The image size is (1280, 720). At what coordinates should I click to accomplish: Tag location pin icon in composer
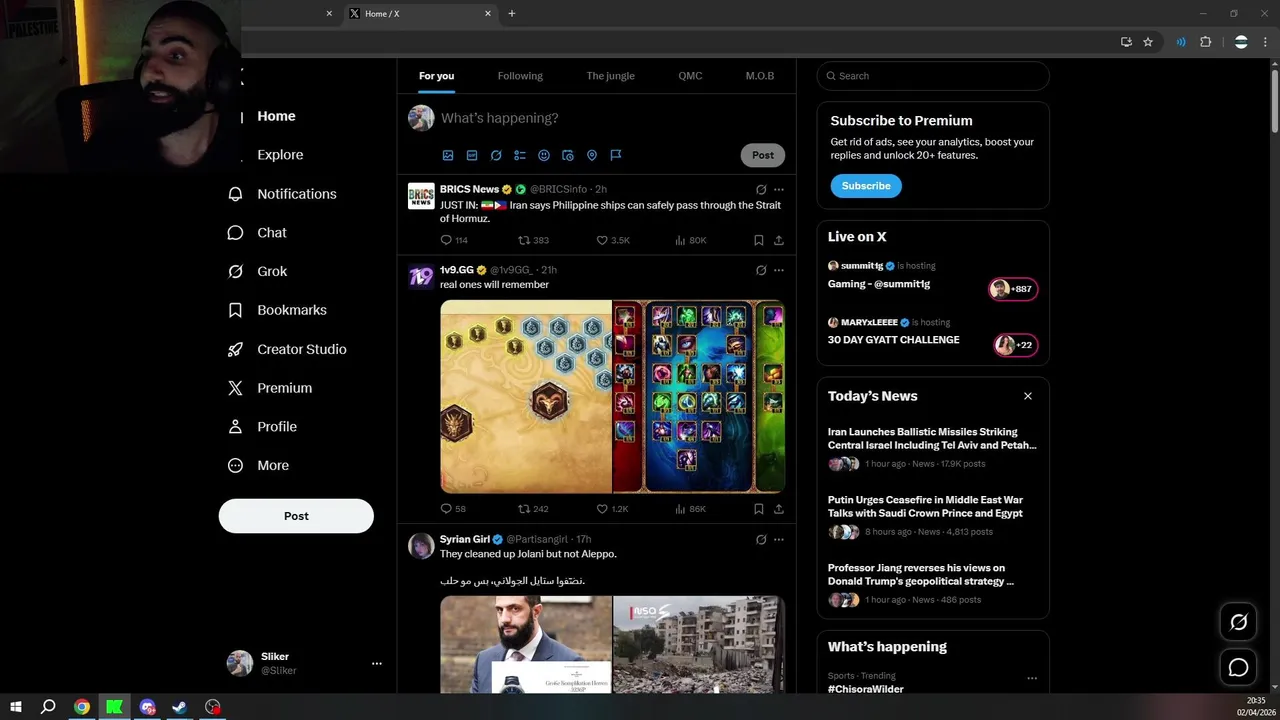tap(592, 155)
